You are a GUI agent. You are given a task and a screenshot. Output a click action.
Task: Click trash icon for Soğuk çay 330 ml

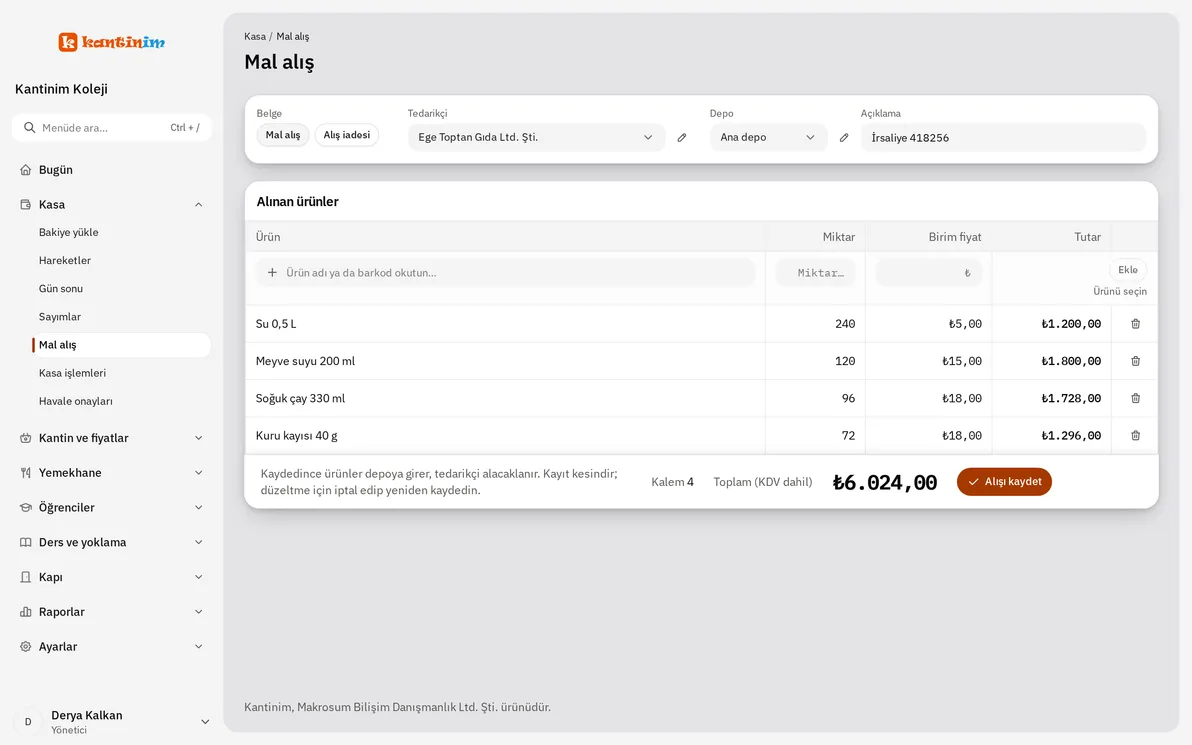(1135, 398)
